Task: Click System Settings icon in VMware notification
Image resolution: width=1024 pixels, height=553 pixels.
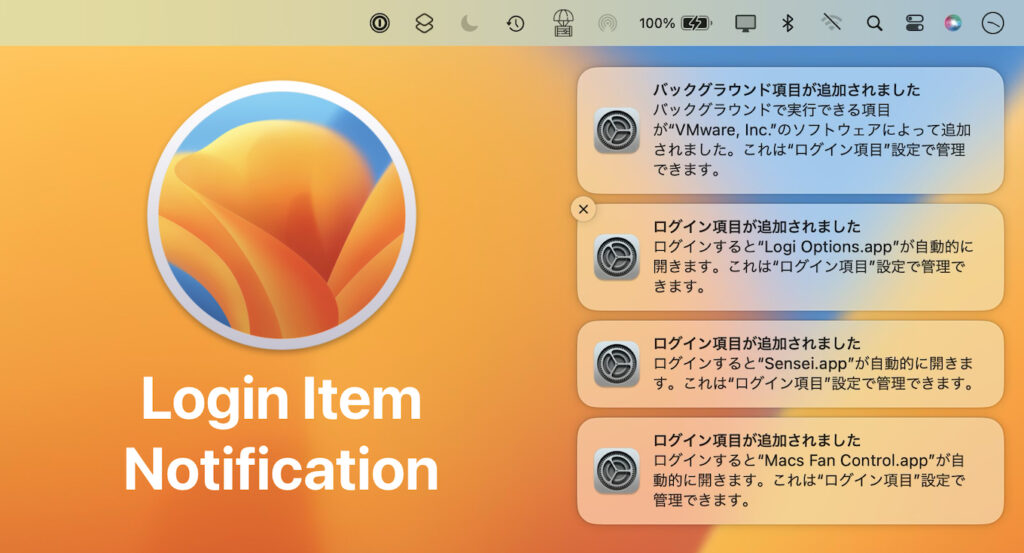Action: (616, 131)
